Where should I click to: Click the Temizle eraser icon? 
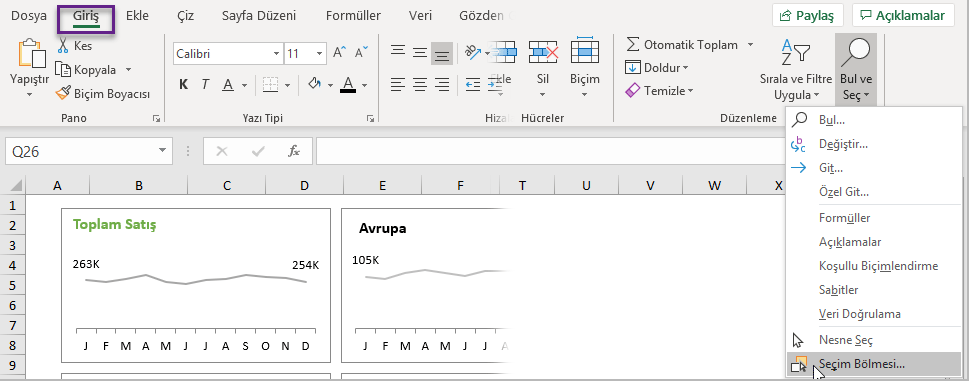(633, 91)
